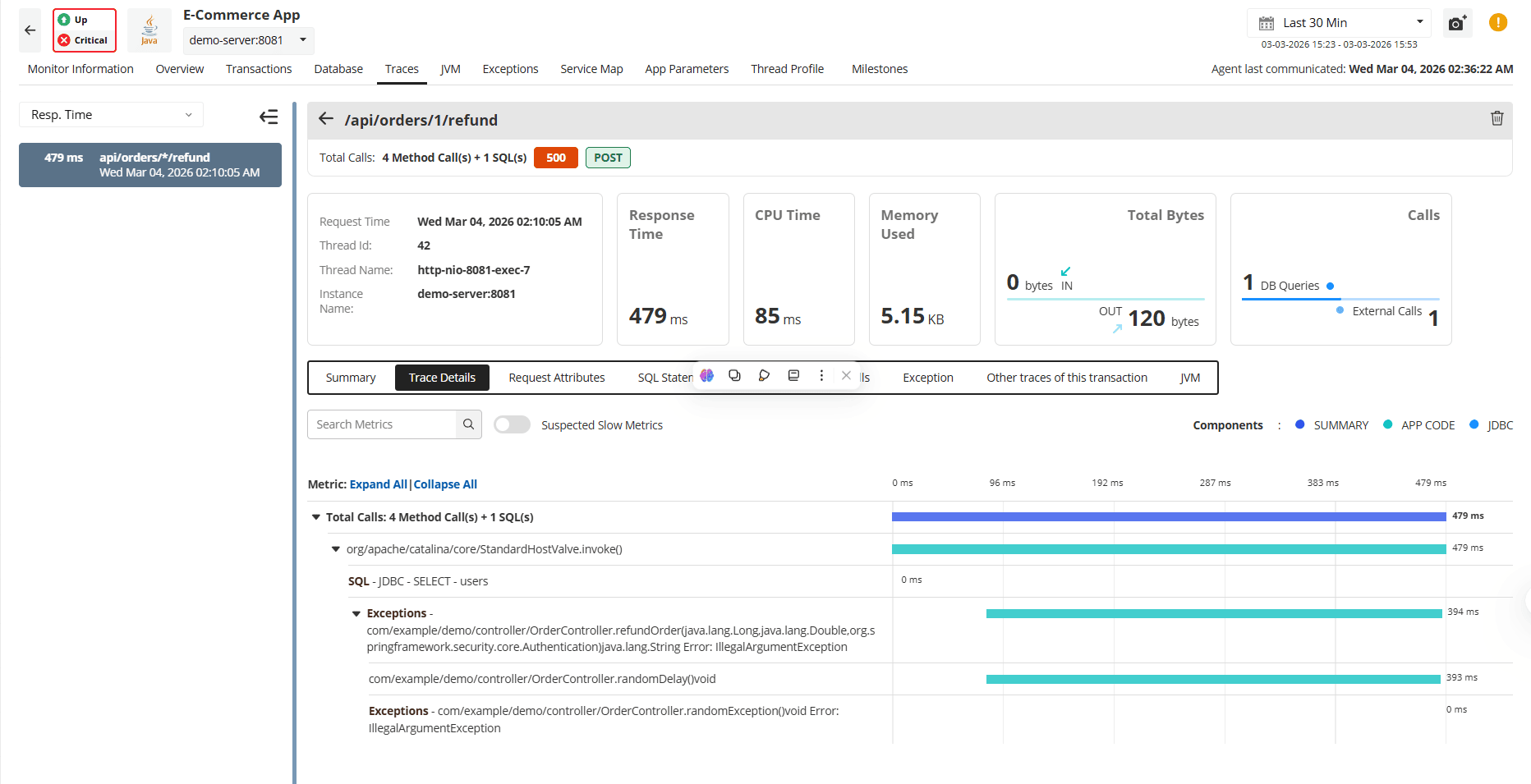Screen dimensions: 1531x784
Task: Switch to the Transactions tab
Action: tap(259, 69)
